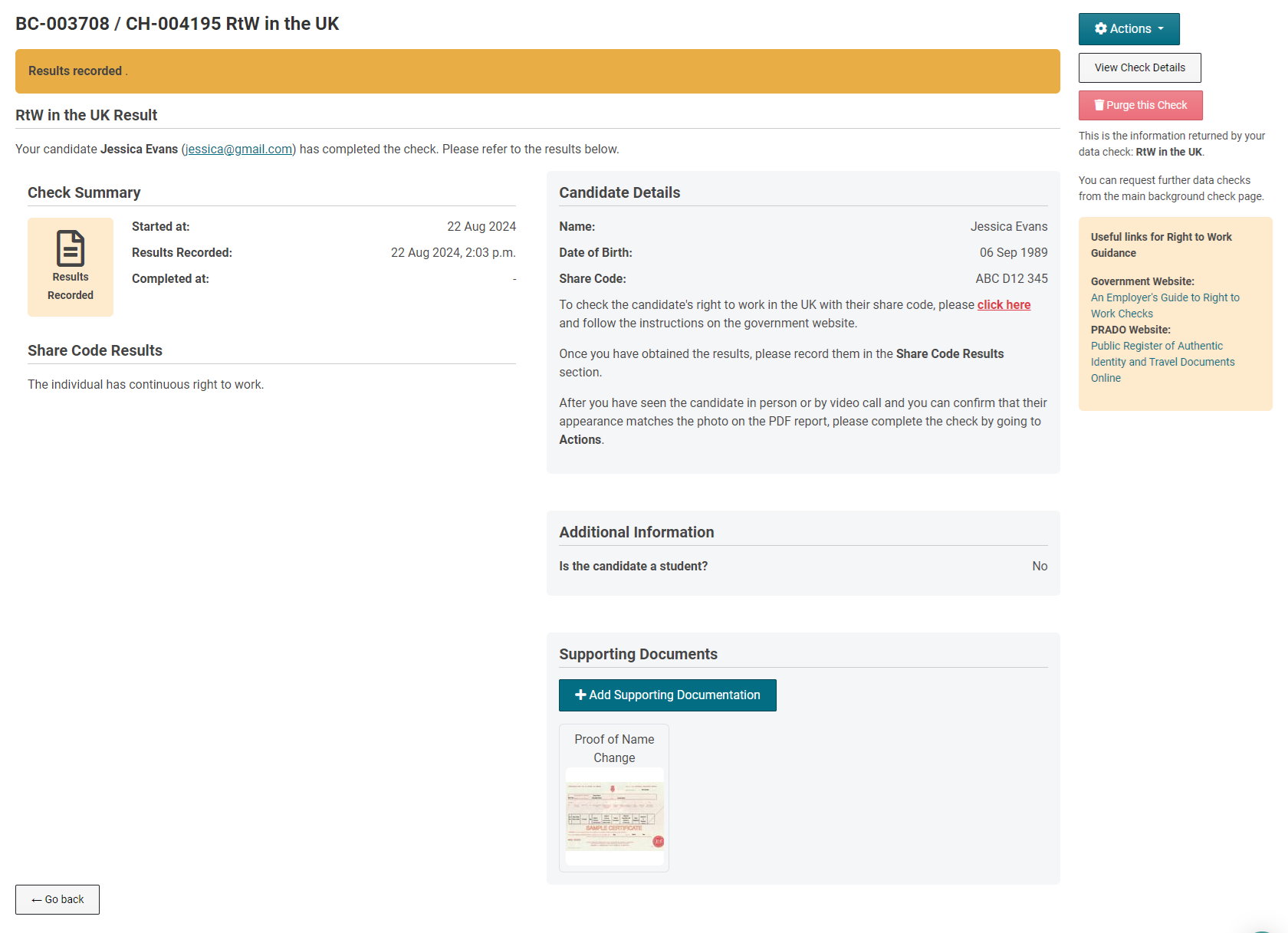
Task: Click the plus icon on Add Supporting Documentation
Action: (580, 695)
